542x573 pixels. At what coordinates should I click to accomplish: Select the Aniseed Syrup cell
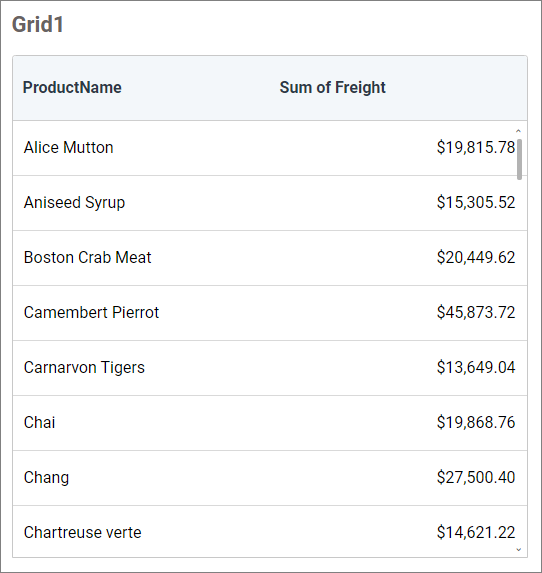(x=74, y=203)
